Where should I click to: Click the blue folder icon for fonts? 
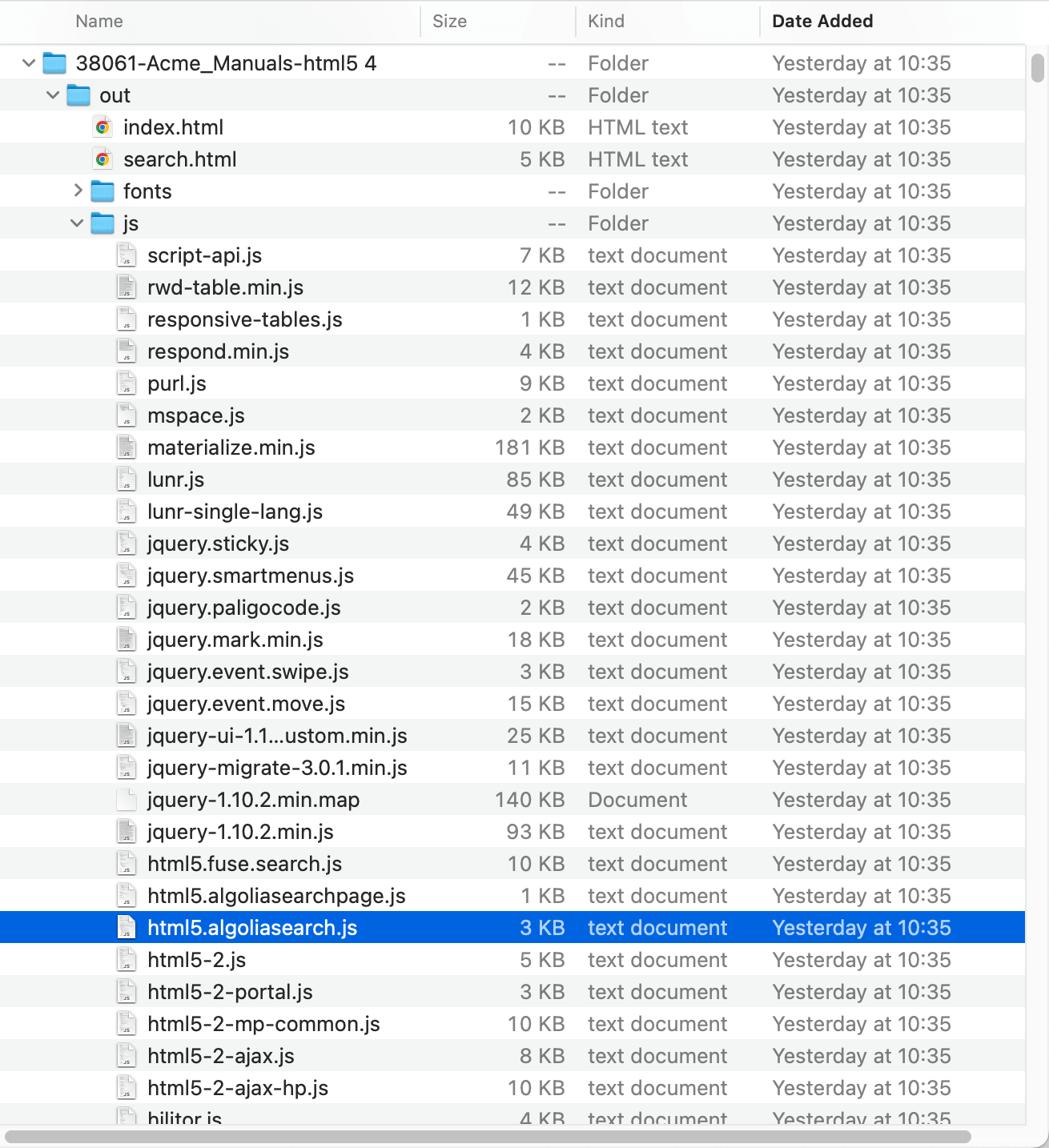pyautogui.click(x=102, y=191)
